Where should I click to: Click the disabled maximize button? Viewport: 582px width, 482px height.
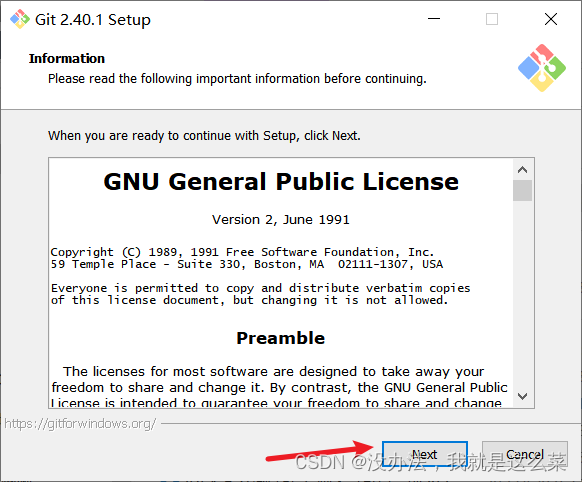492,19
